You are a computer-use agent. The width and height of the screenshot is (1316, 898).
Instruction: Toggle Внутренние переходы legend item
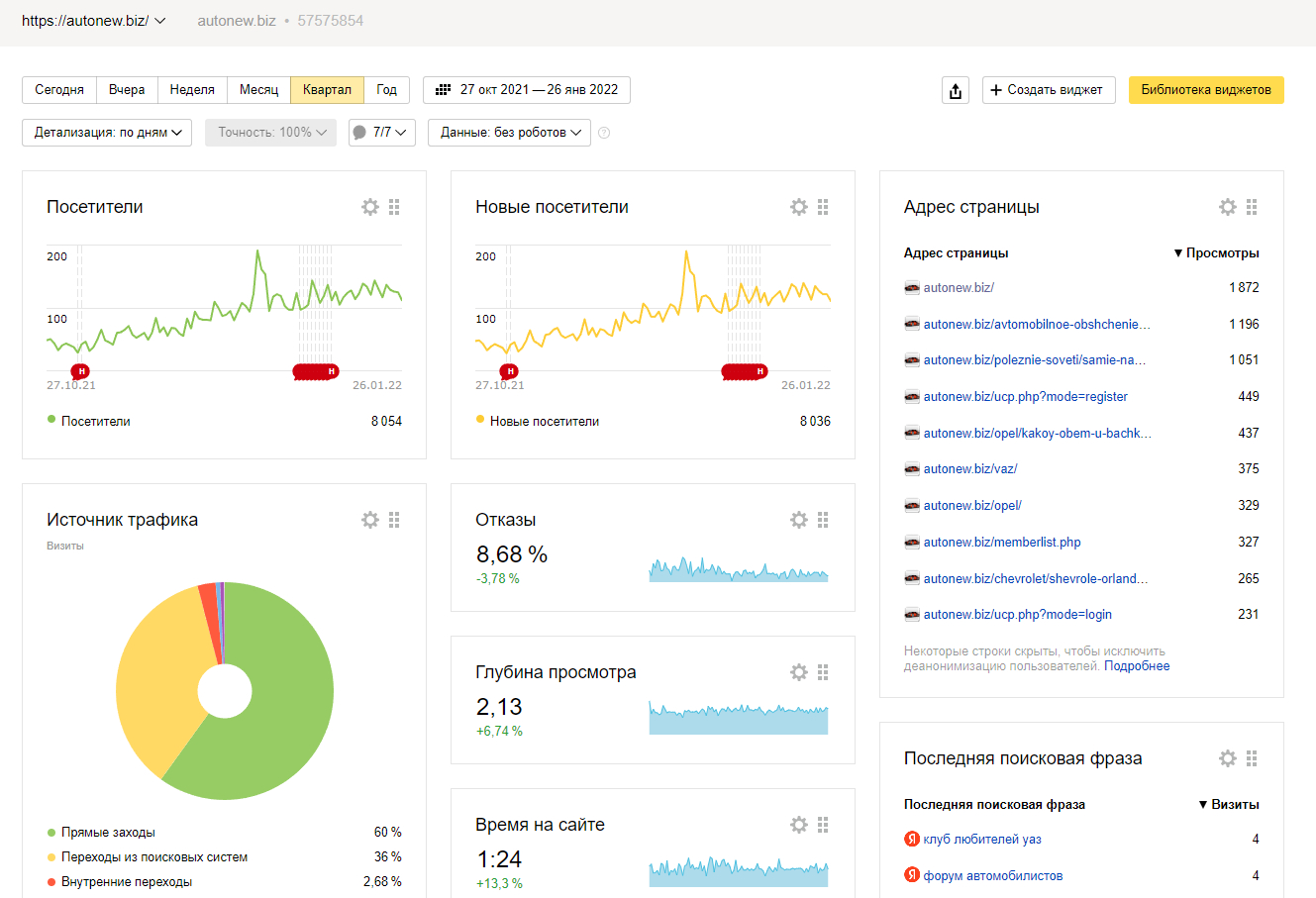120,882
